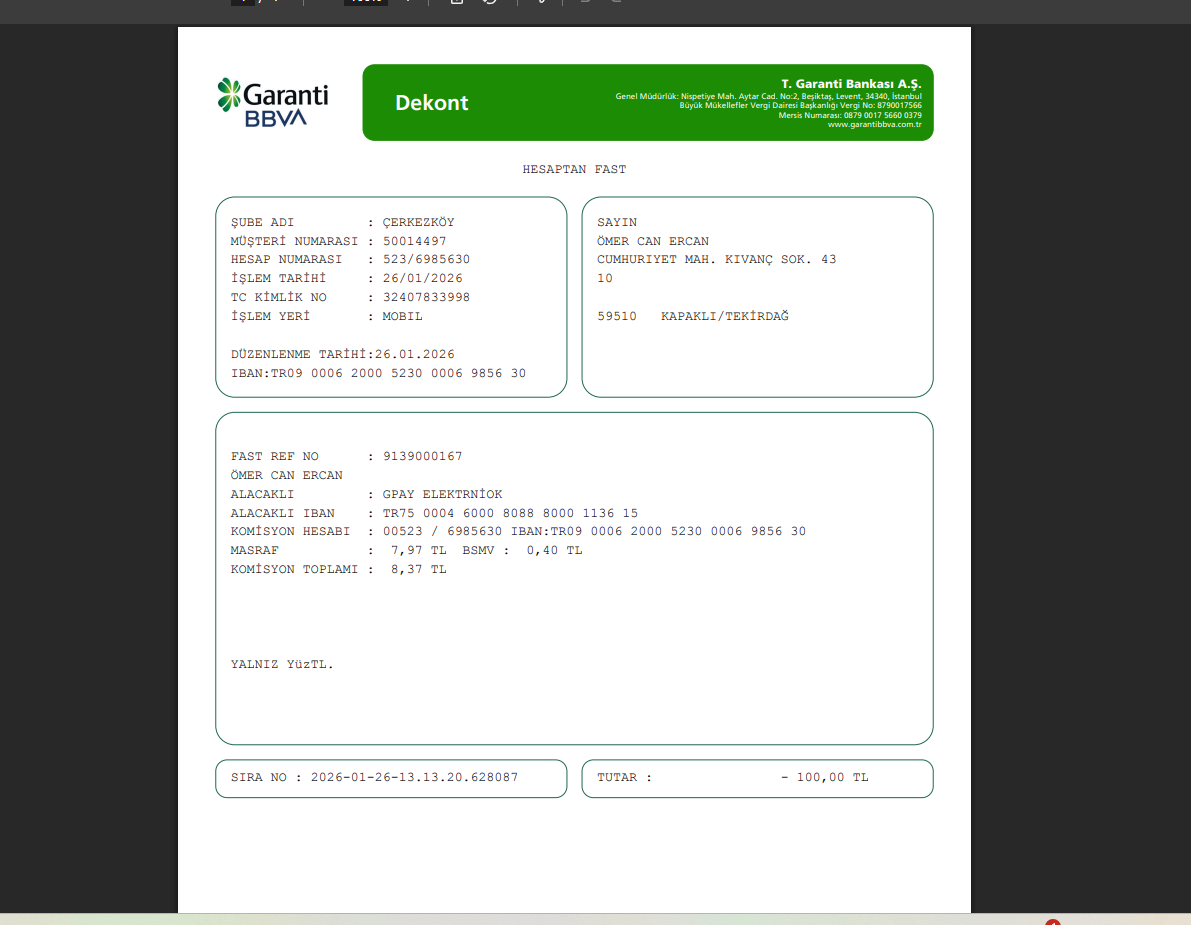The image size is (1191, 925).
Task: Select 'Büyük Mükellefler Vergi Dairesi' line
Action: click(x=800, y=106)
